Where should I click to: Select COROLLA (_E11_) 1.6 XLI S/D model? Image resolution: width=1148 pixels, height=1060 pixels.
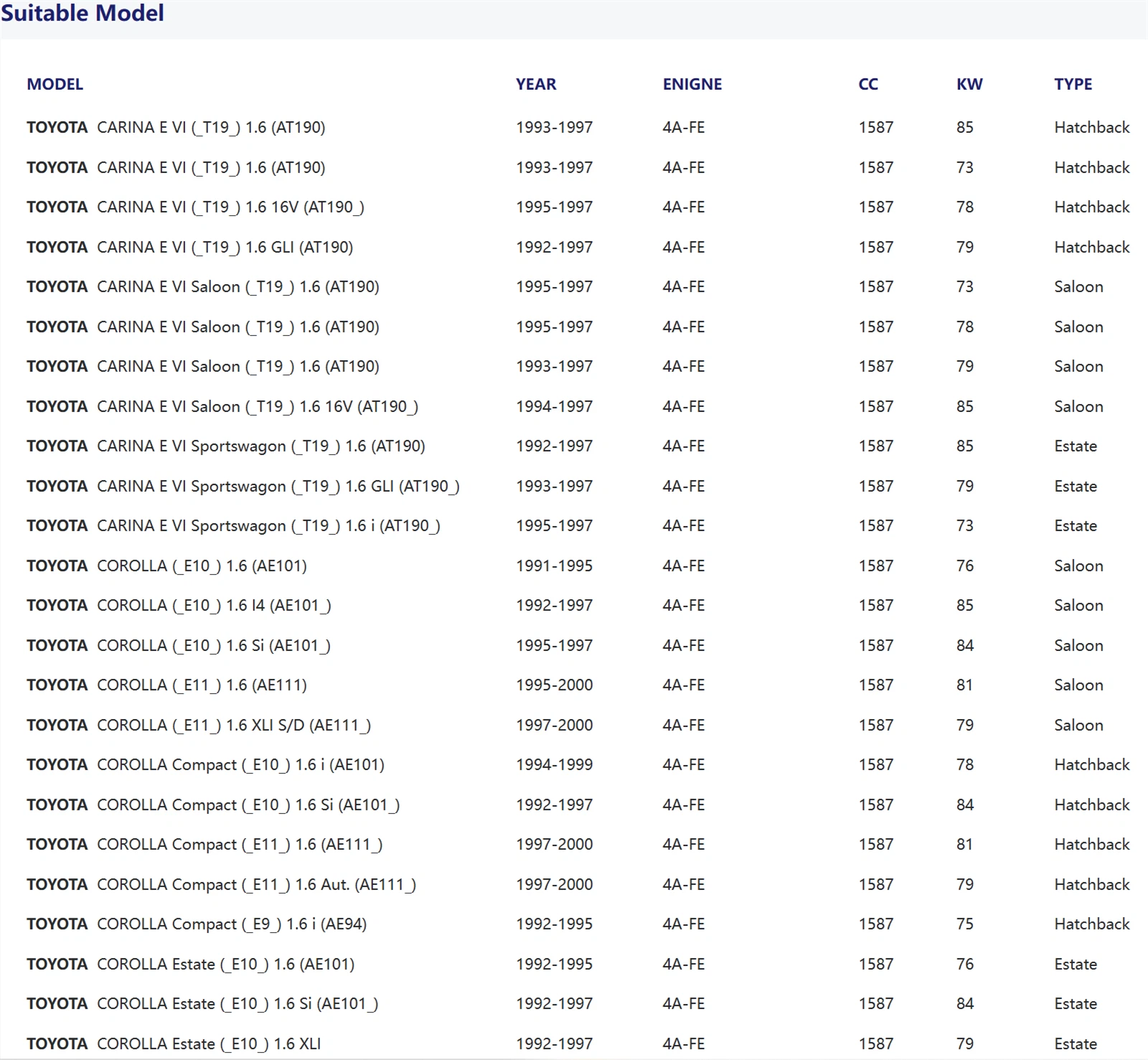click(x=199, y=725)
